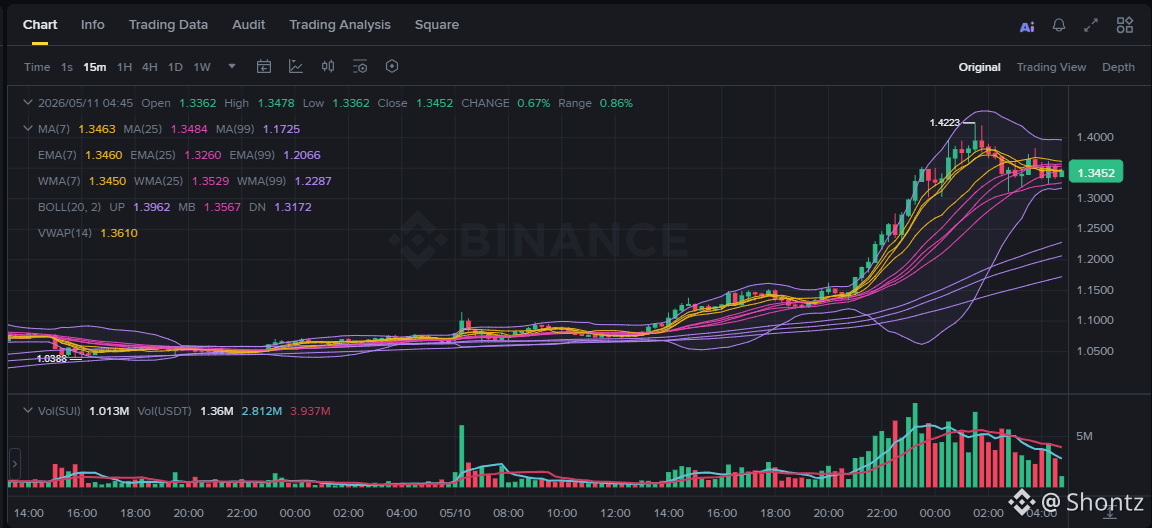Viewport: 1152px width, 528px height.
Task: Click the volume MA value 2.812M
Action: click(262, 411)
